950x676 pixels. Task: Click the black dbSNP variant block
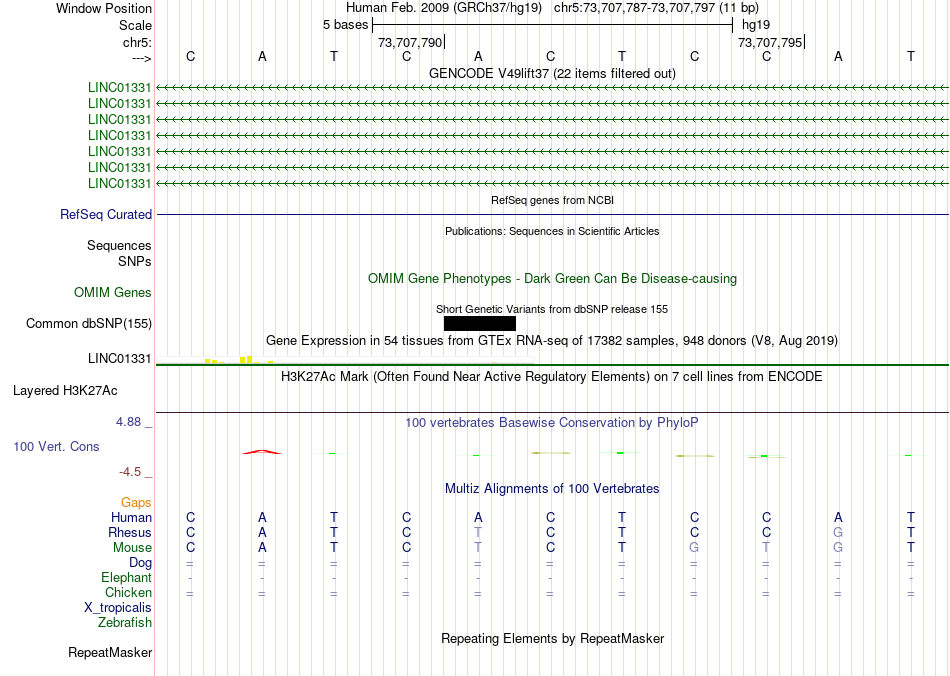pos(480,323)
